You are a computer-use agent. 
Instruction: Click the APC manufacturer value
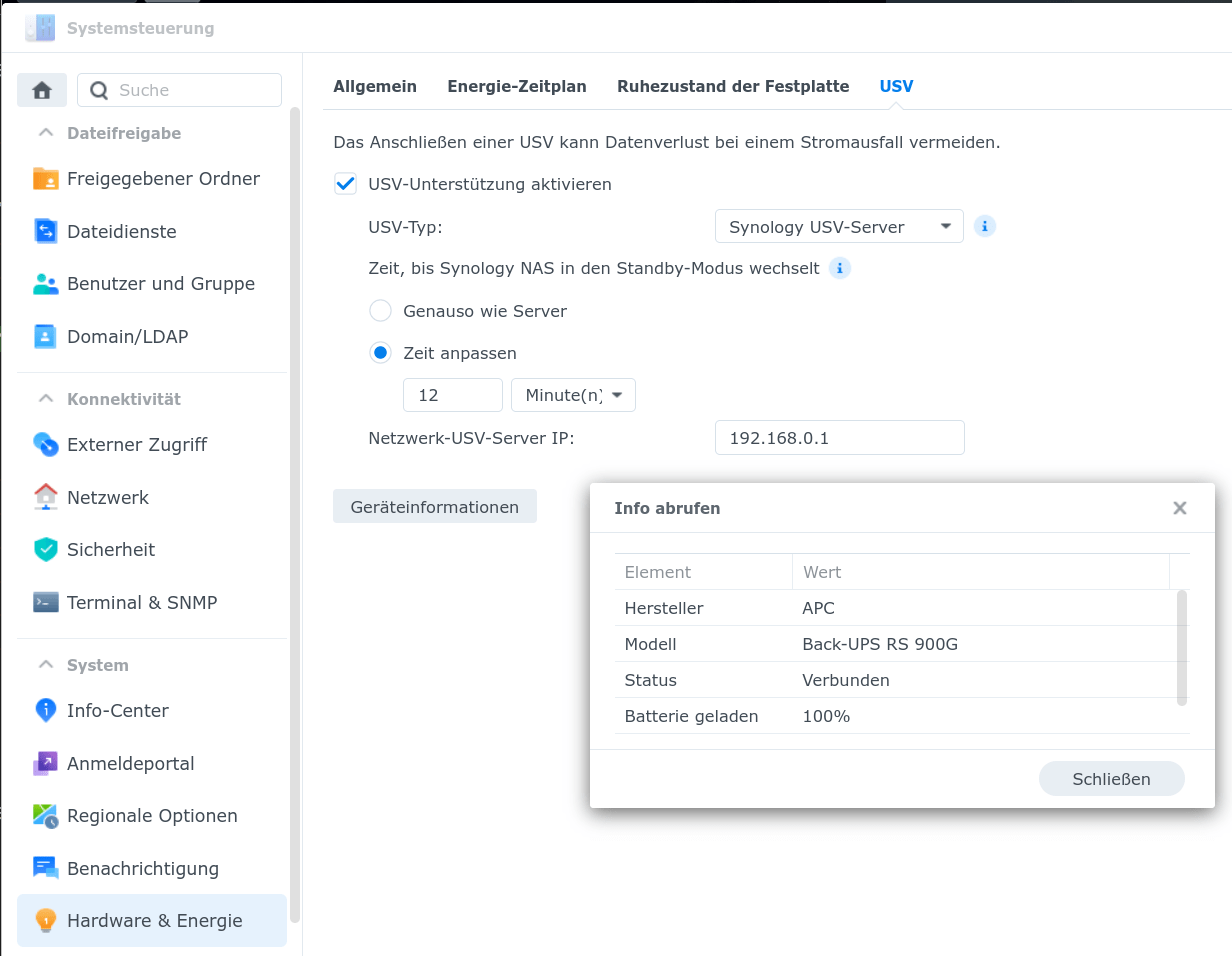coord(818,608)
